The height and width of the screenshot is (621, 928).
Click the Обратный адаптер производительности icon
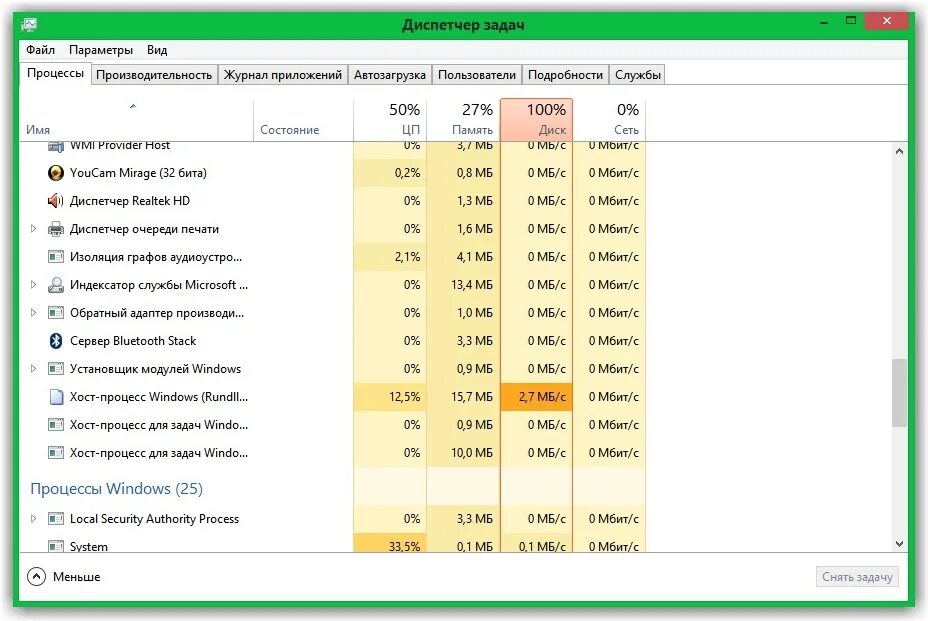tap(56, 313)
